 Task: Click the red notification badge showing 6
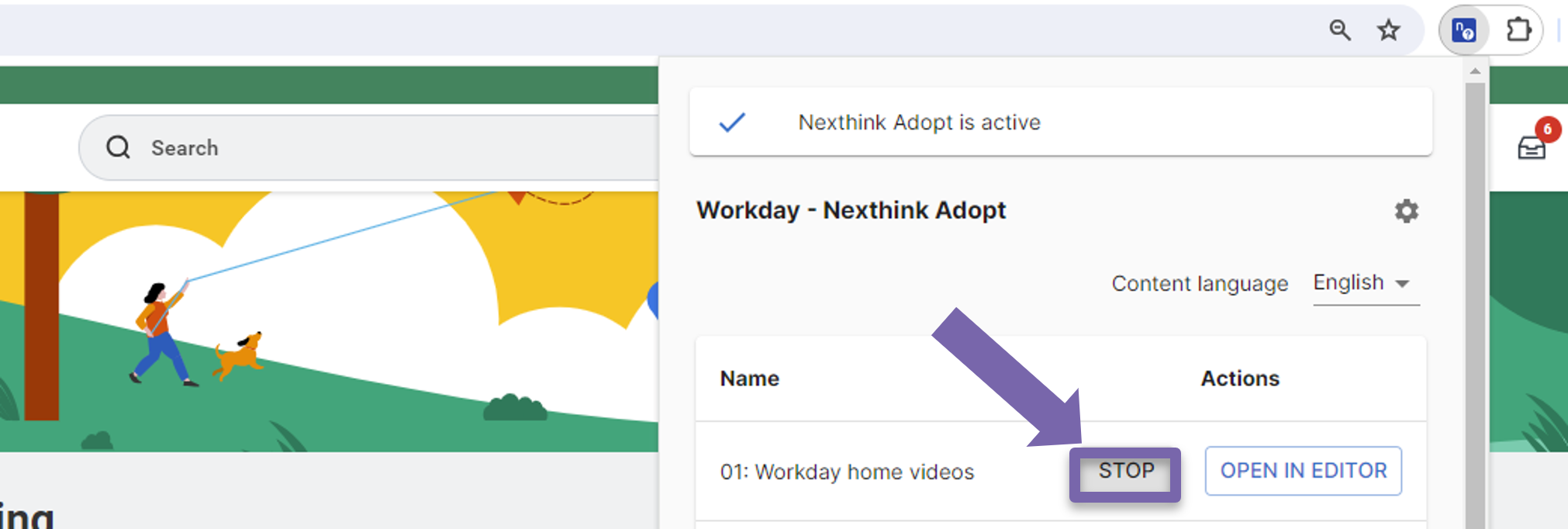(1547, 130)
